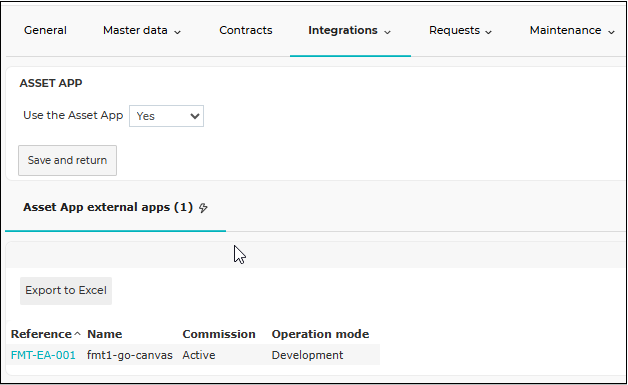Sort by the Commission column header

tap(219, 334)
